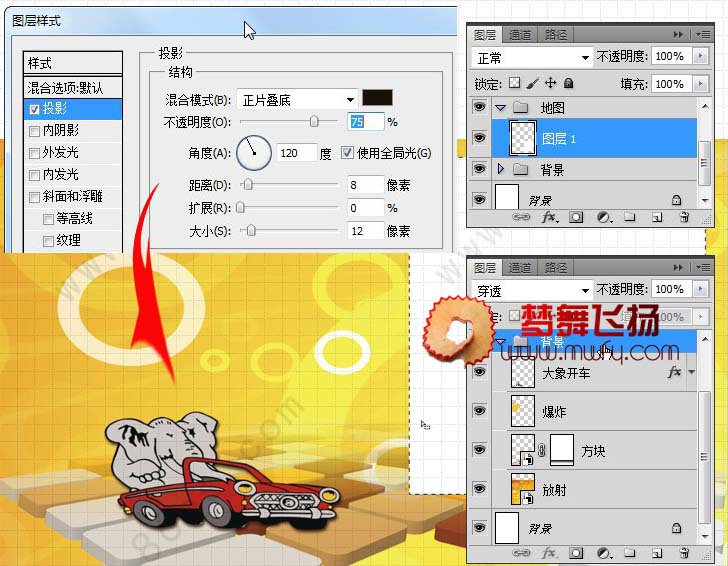728x566 pixels.
Task: Click lock position move icon in top panel
Action: pos(551,83)
